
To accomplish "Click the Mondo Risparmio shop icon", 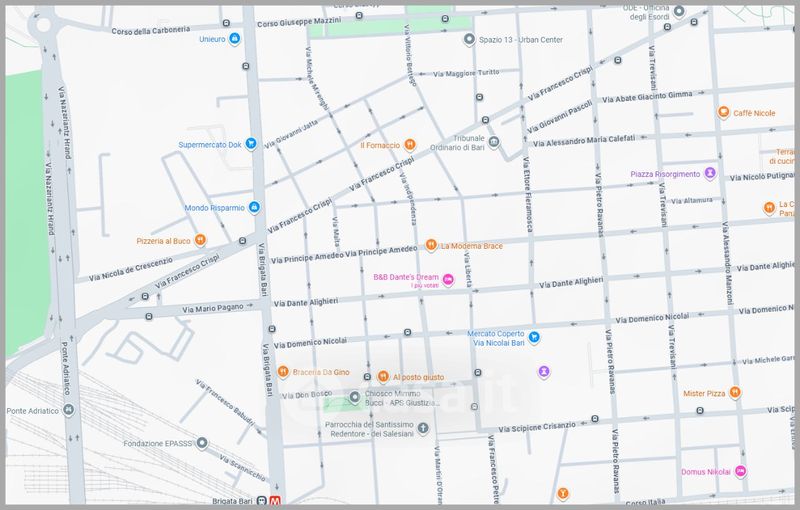I will [x=255, y=208].
